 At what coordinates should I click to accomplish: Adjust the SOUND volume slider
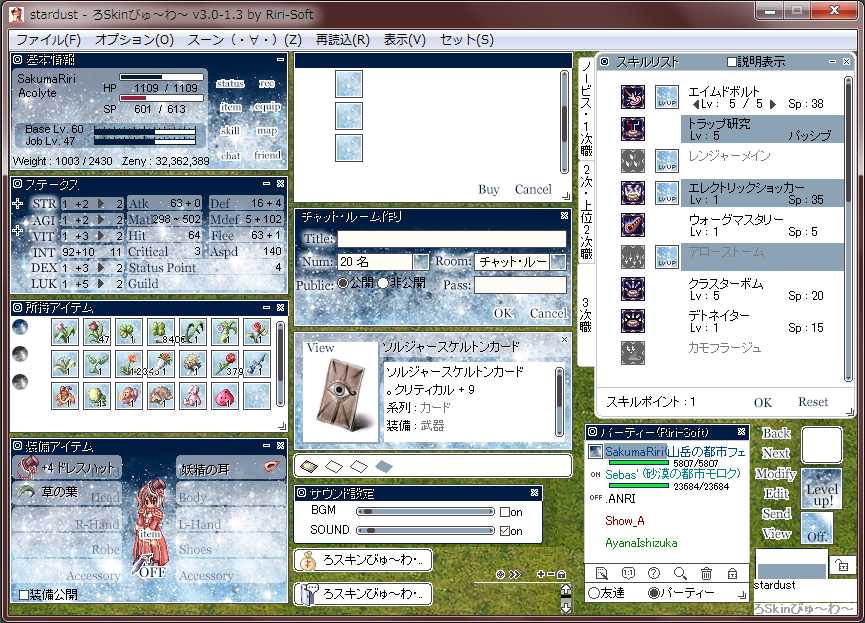(425, 530)
